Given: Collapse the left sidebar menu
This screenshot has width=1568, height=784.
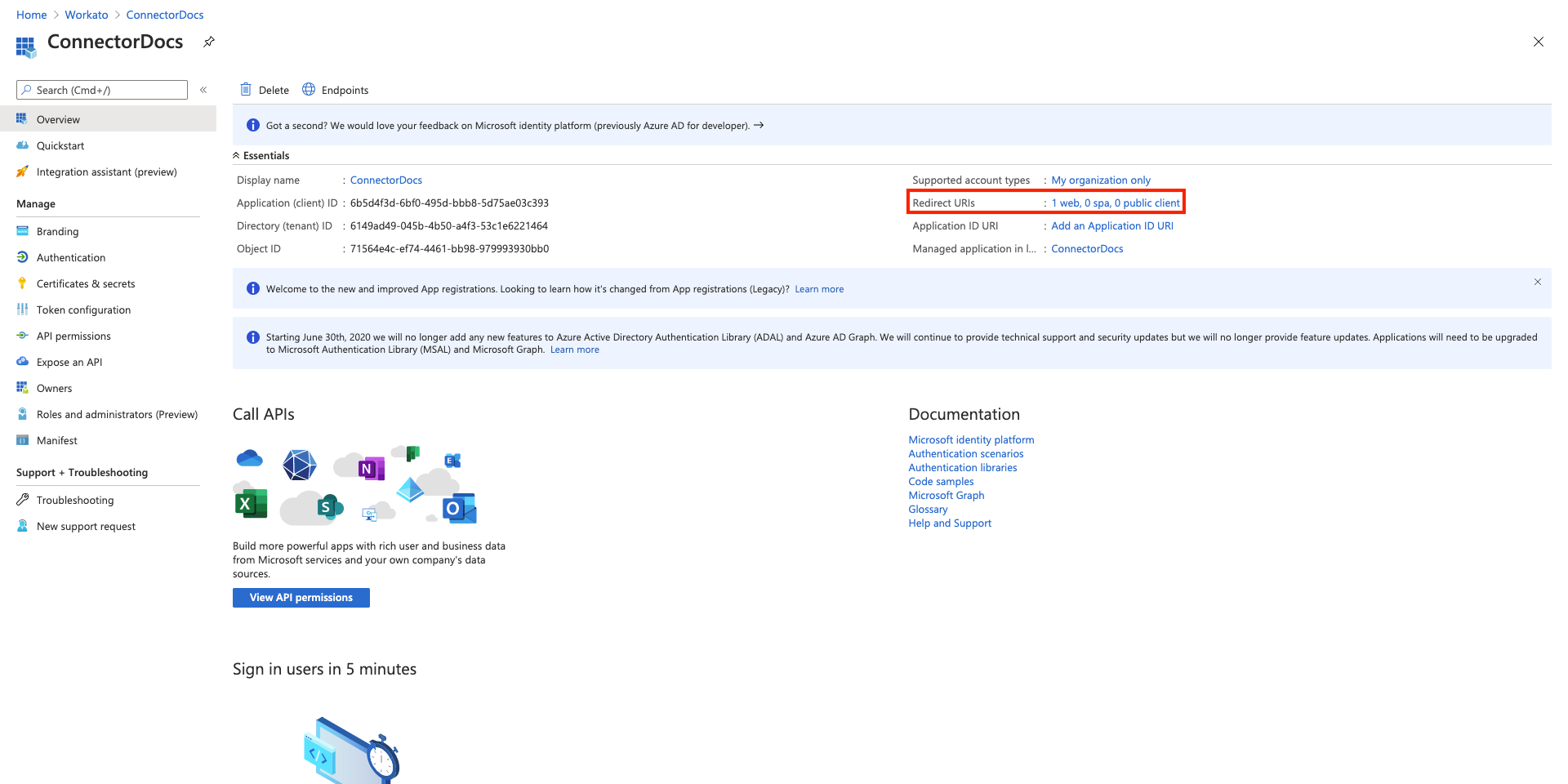Looking at the screenshot, I should coord(203,90).
